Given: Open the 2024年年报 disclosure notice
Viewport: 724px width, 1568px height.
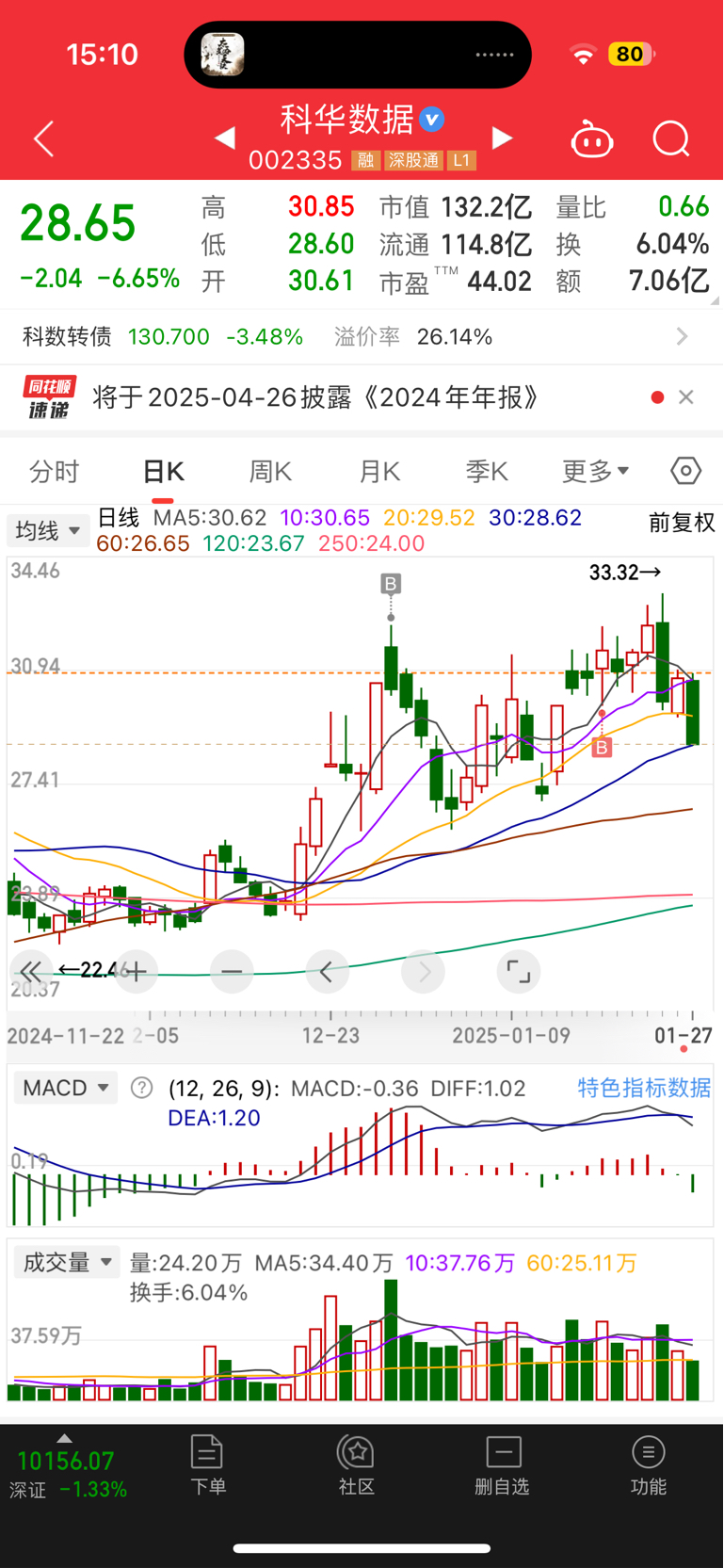Looking at the screenshot, I should (x=316, y=397).
